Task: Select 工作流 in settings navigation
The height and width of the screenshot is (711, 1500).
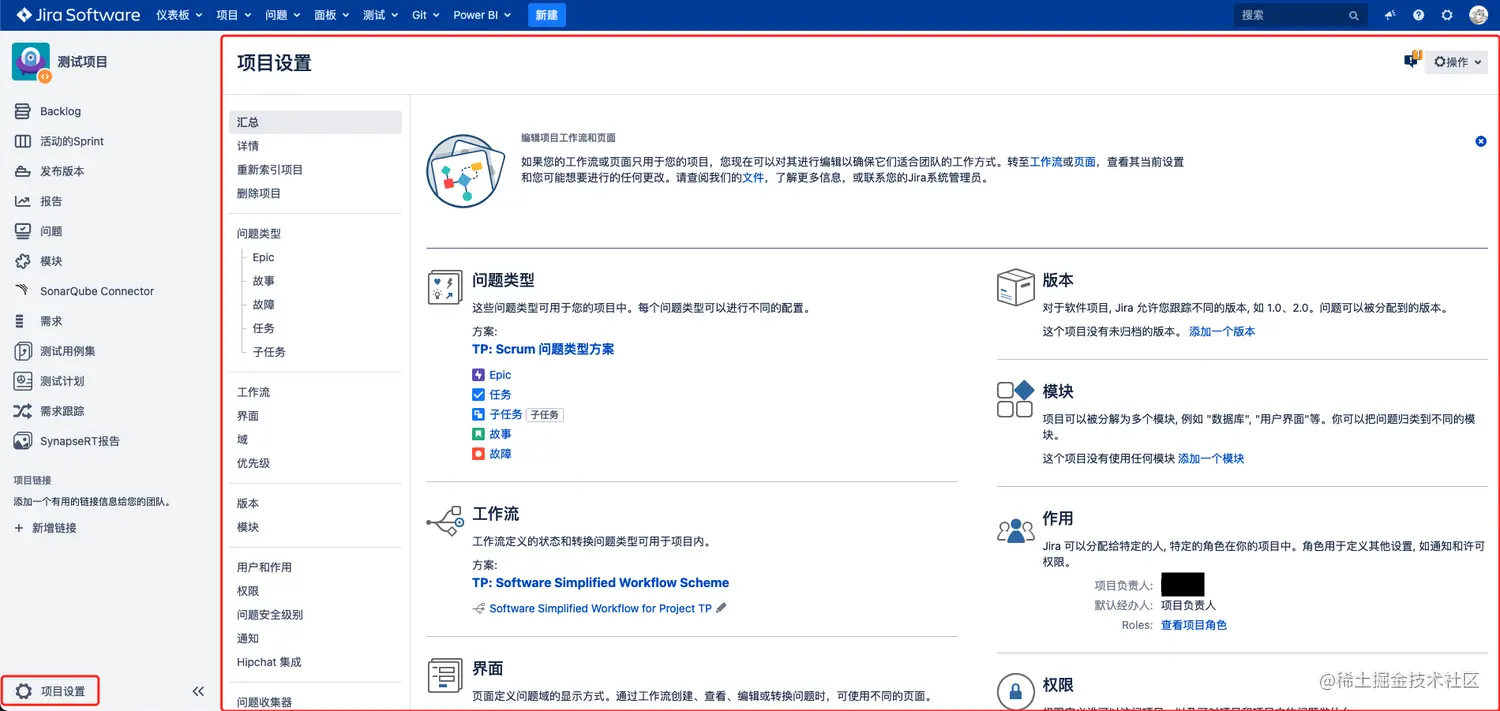Action: (x=254, y=392)
